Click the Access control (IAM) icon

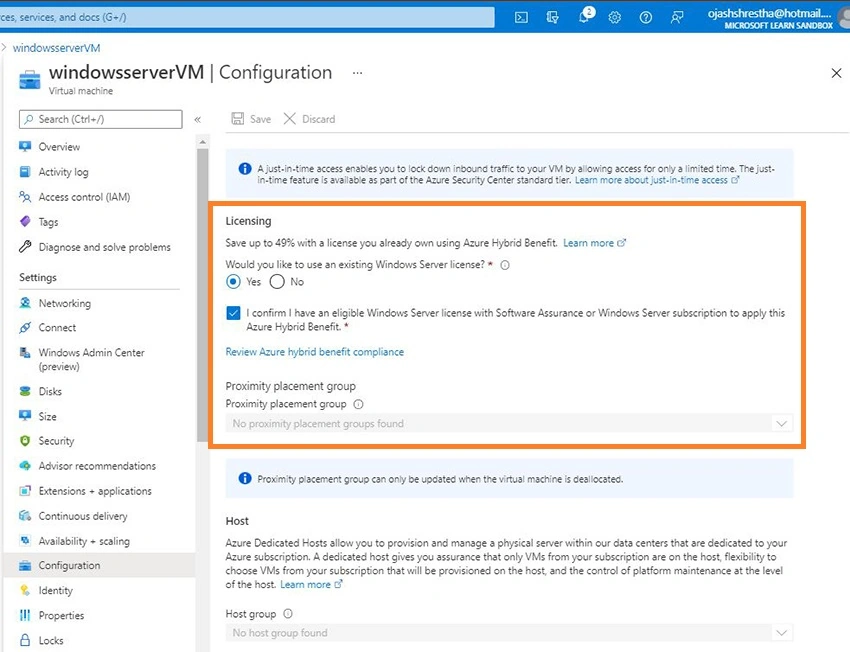click(25, 197)
